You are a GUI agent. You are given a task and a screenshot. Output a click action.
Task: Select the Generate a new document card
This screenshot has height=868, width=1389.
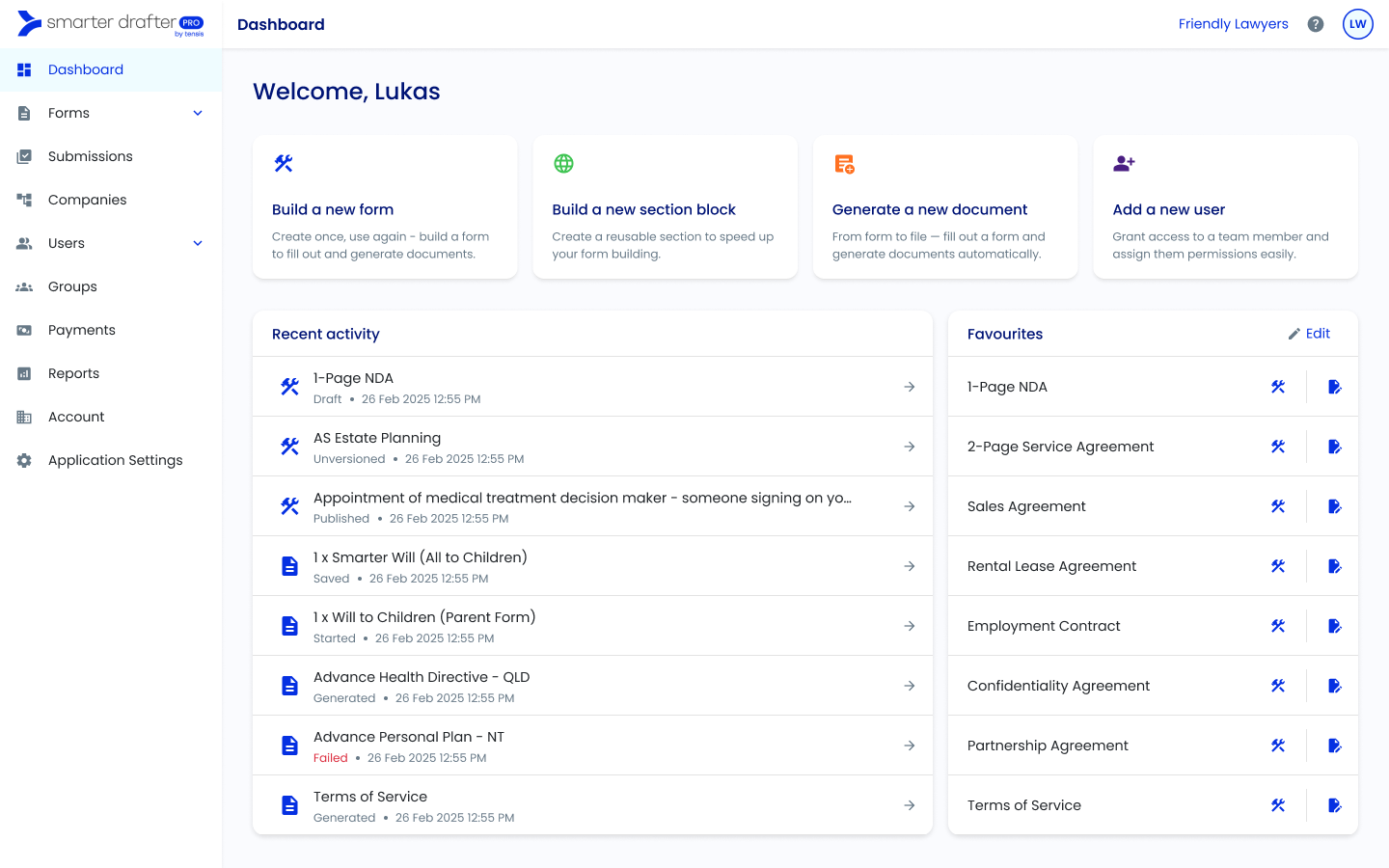click(944, 207)
